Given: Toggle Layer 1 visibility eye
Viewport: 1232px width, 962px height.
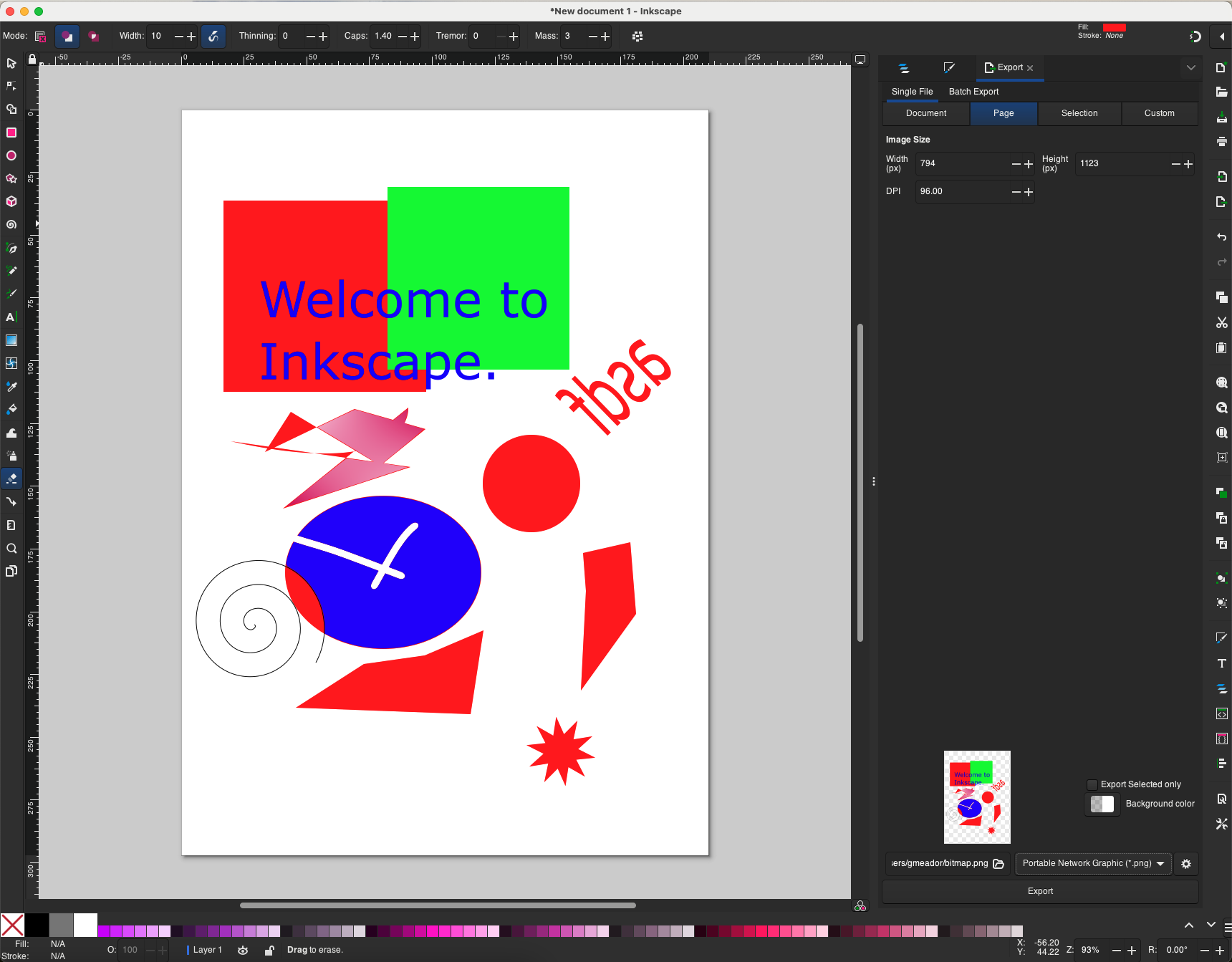Looking at the screenshot, I should coord(243,951).
